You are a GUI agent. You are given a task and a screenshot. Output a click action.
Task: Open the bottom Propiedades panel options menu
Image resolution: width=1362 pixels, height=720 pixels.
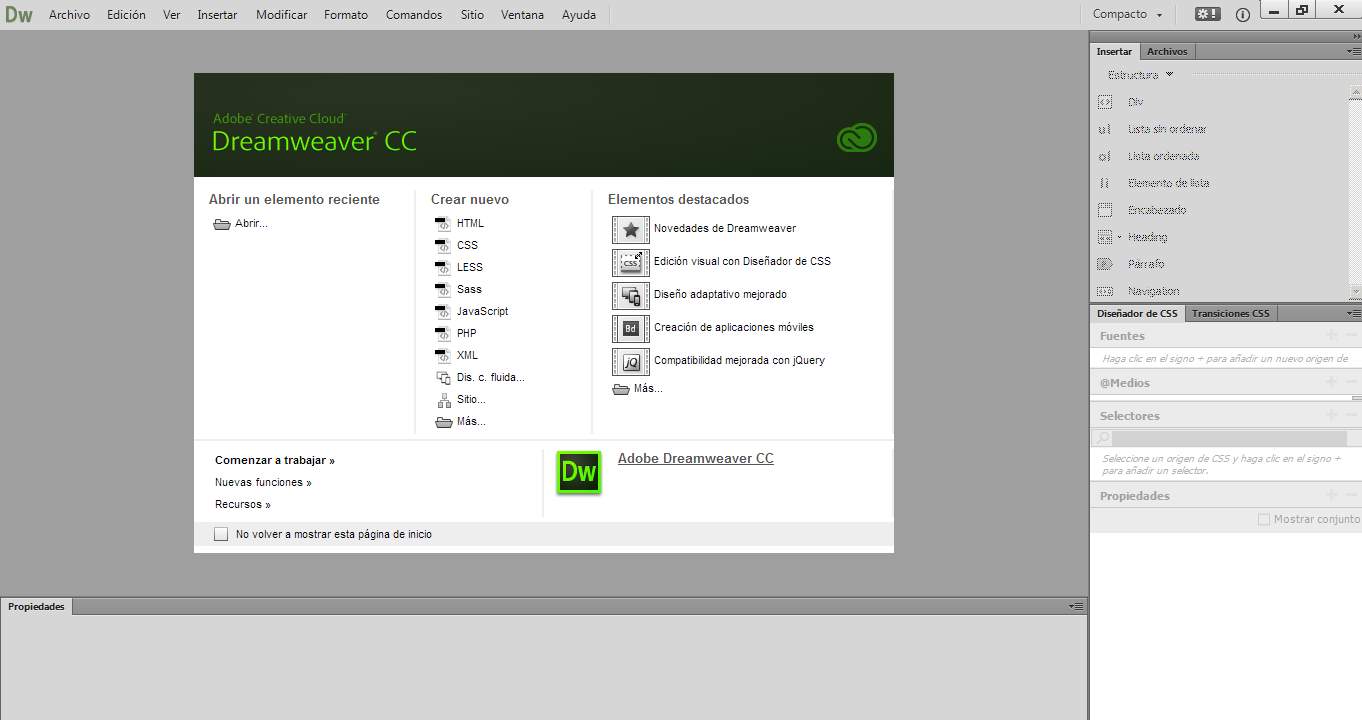pyautogui.click(x=1076, y=606)
